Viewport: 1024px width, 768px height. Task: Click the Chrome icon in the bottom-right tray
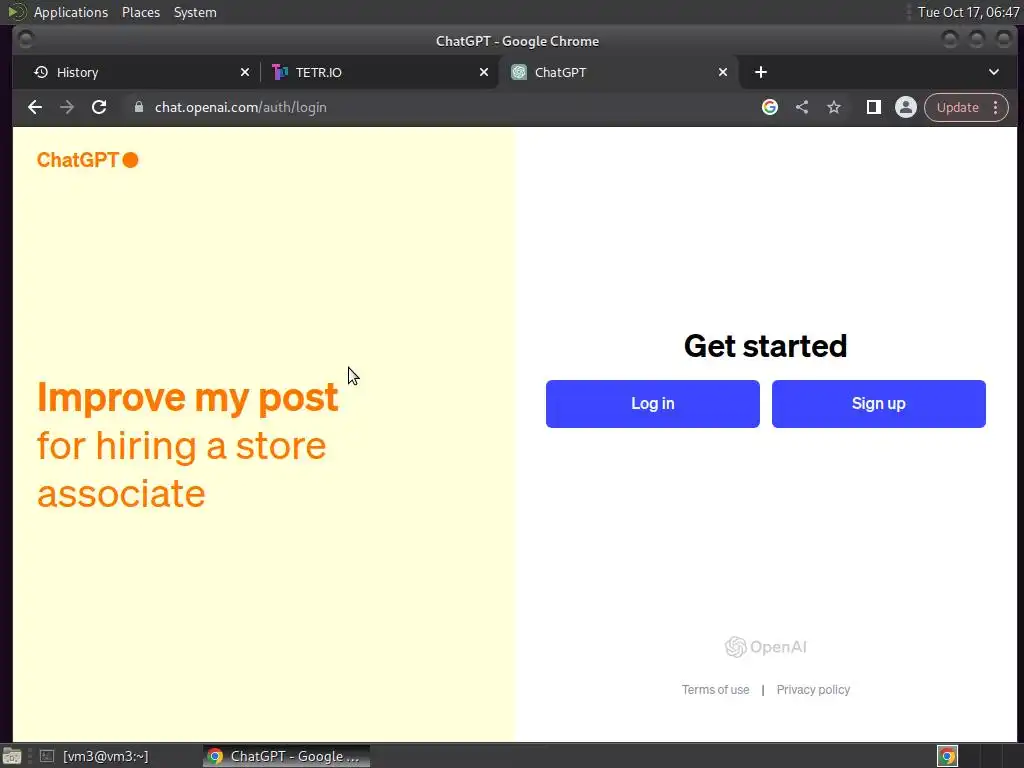click(x=947, y=756)
